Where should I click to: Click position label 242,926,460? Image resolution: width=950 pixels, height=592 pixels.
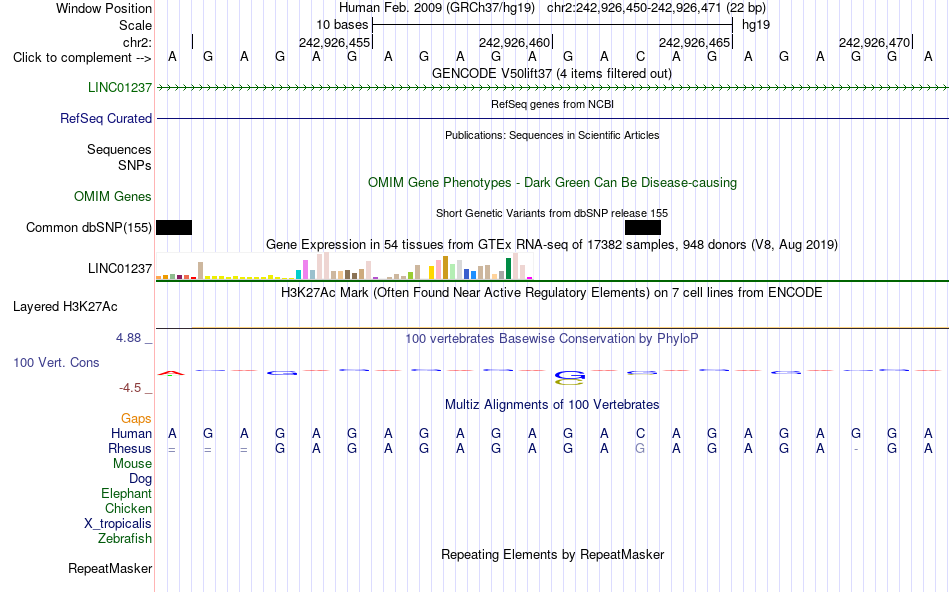click(x=514, y=42)
